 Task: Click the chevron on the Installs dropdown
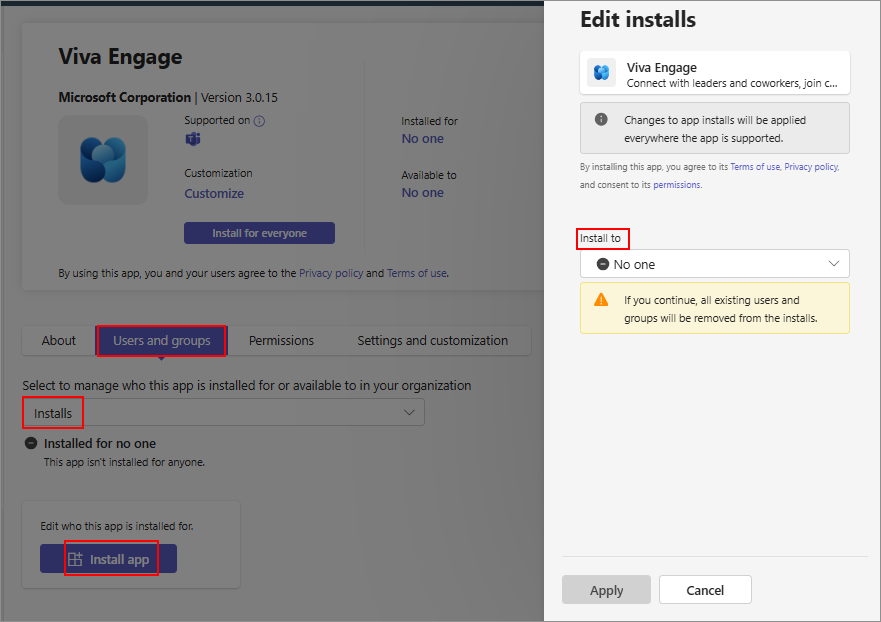409,412
